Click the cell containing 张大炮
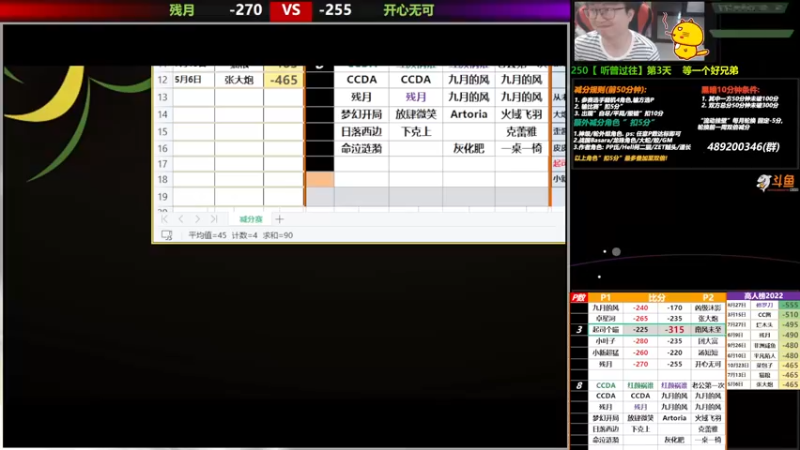 click(x=239, y=80)
